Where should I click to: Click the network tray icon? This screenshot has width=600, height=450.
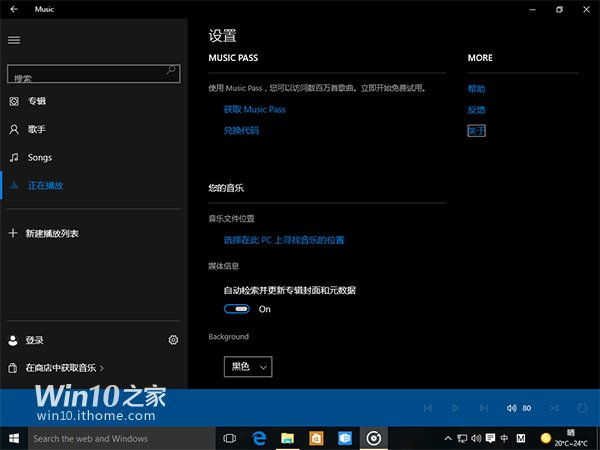pos(462,438)
